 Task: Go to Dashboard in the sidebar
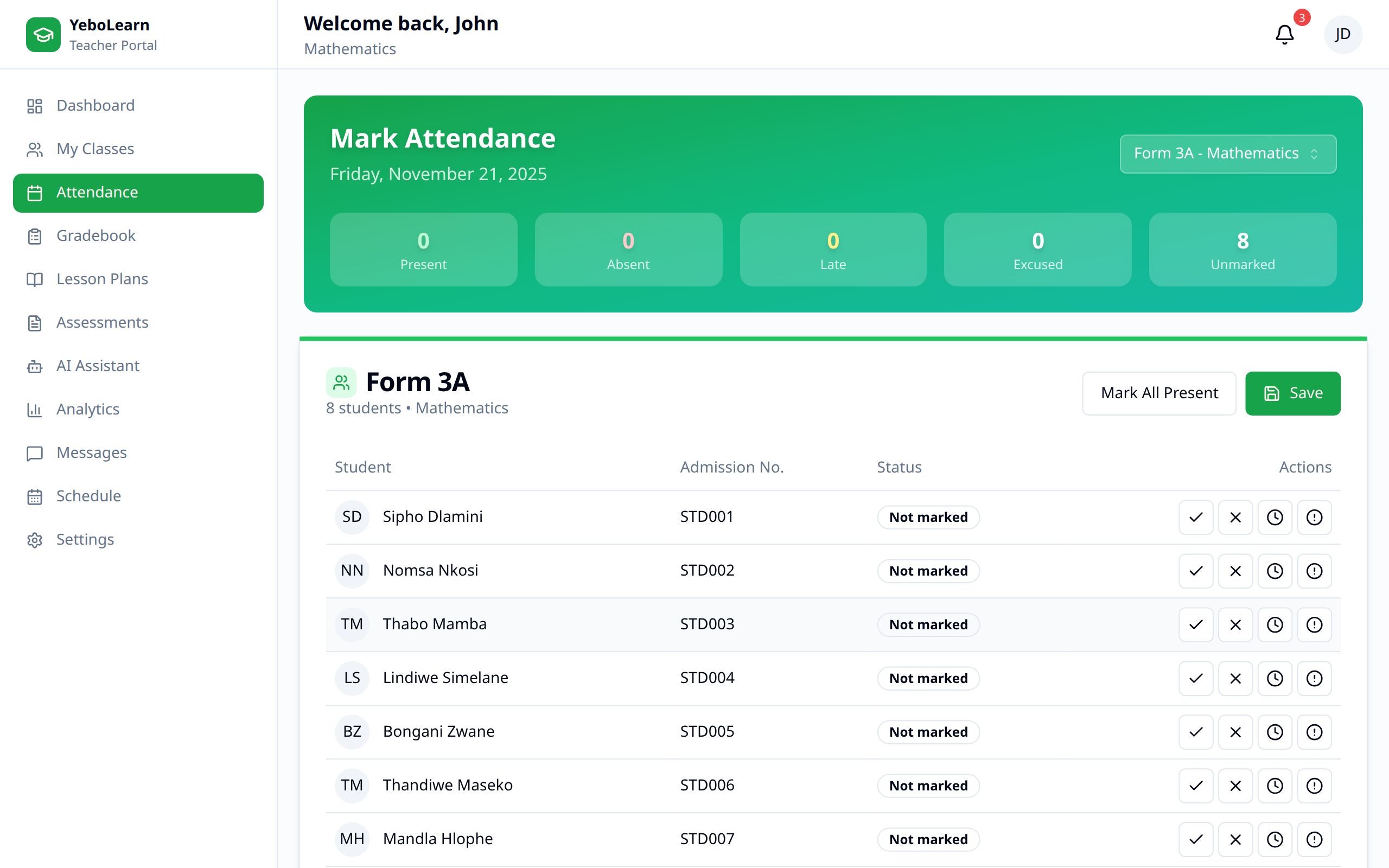coord(138,106)
